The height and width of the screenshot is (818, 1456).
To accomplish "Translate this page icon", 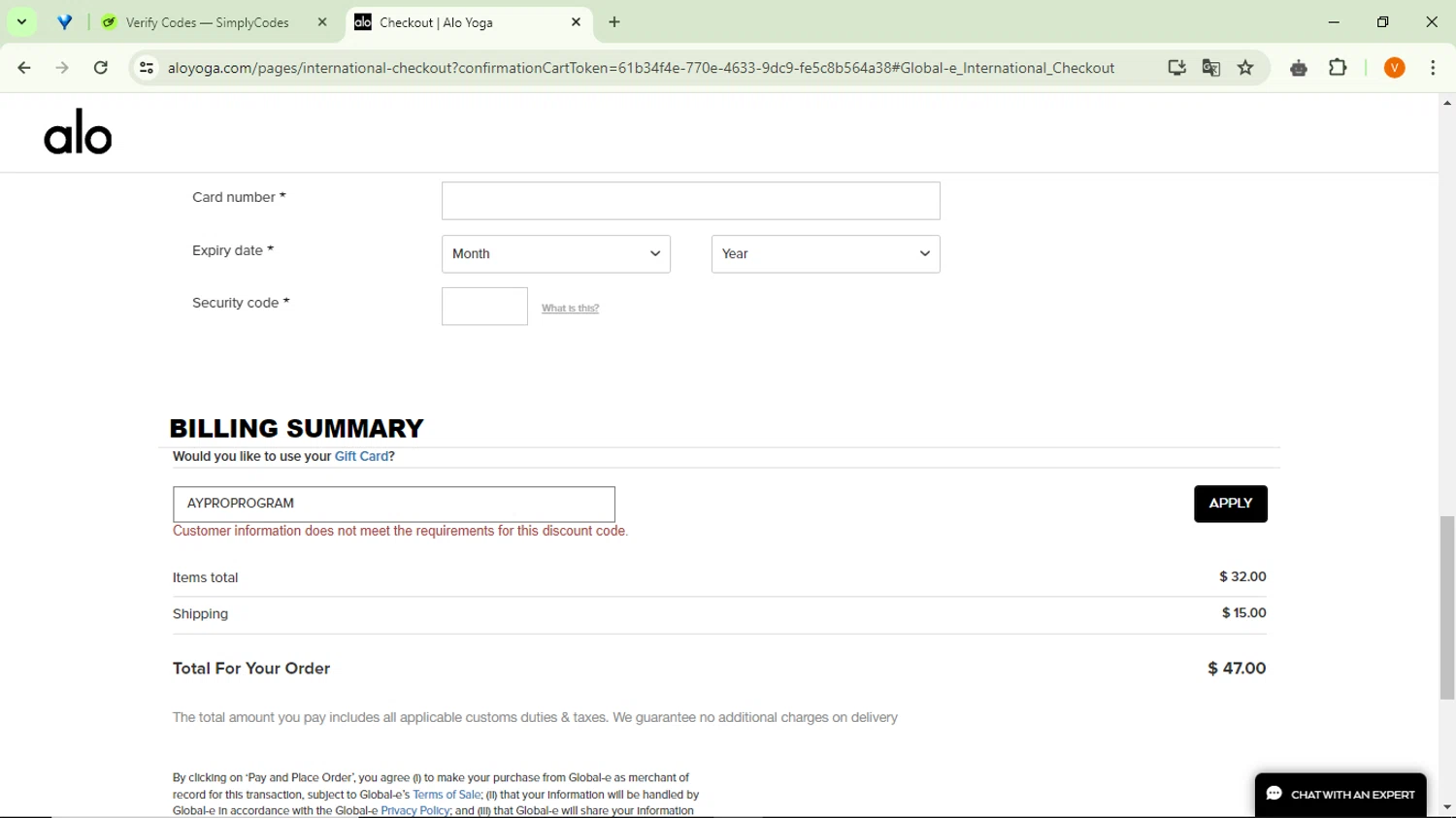I will [1211, 68].
